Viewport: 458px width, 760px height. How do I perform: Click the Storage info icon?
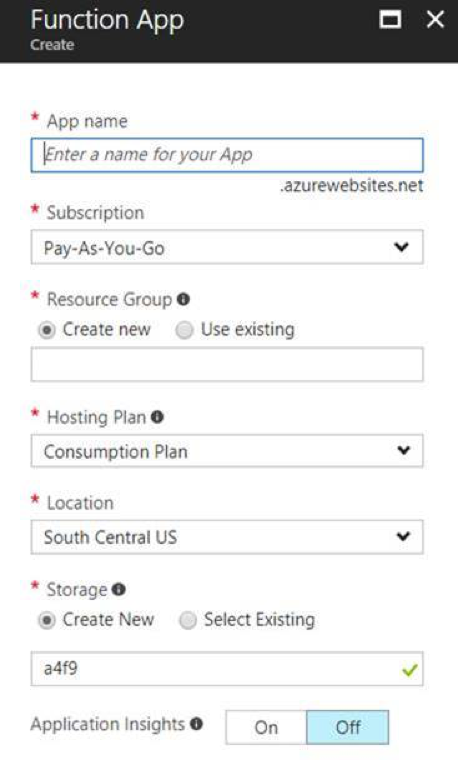pyautogui.click(x=119, y=589)
